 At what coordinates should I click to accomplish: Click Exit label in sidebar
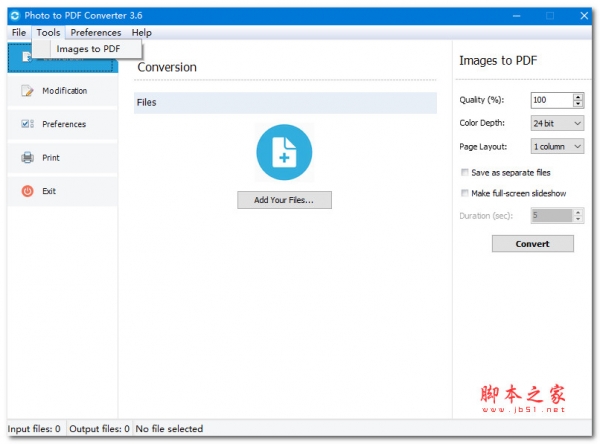click(x=49, y=191)
